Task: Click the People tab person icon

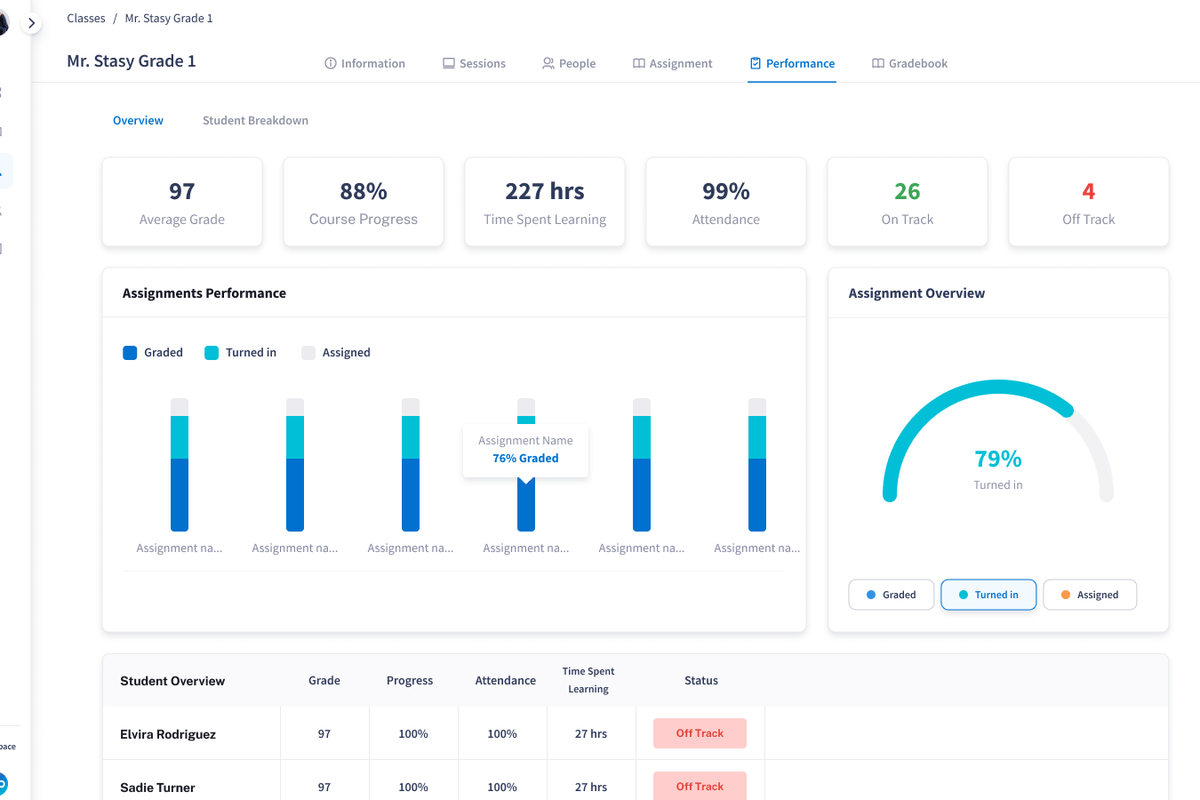Action: pos(548,63)
